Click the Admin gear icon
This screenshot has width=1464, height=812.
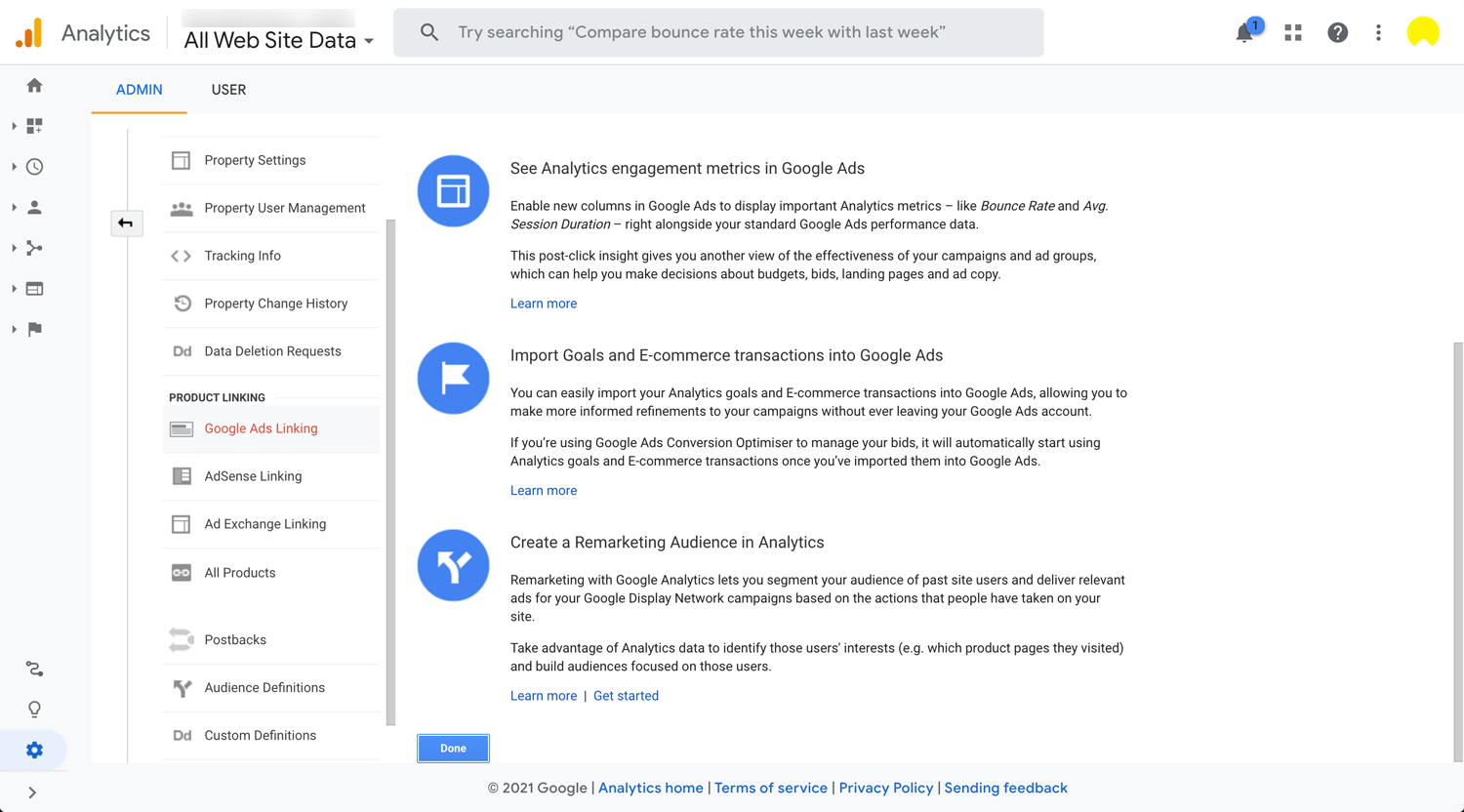pyautogui.click(x=34, y=750)
